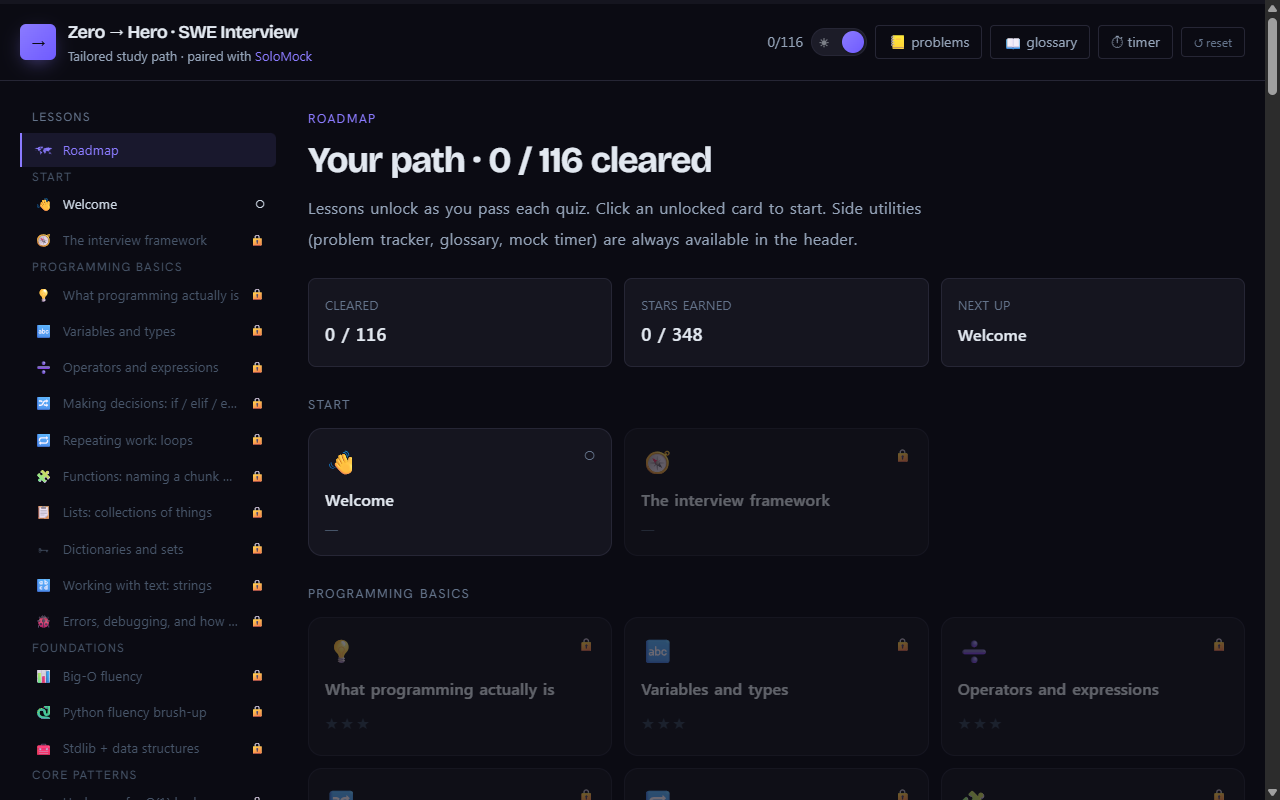1280x800 pixels.
Task: Click the lock on The interview framework card
Action: click(x=903, y=455)
